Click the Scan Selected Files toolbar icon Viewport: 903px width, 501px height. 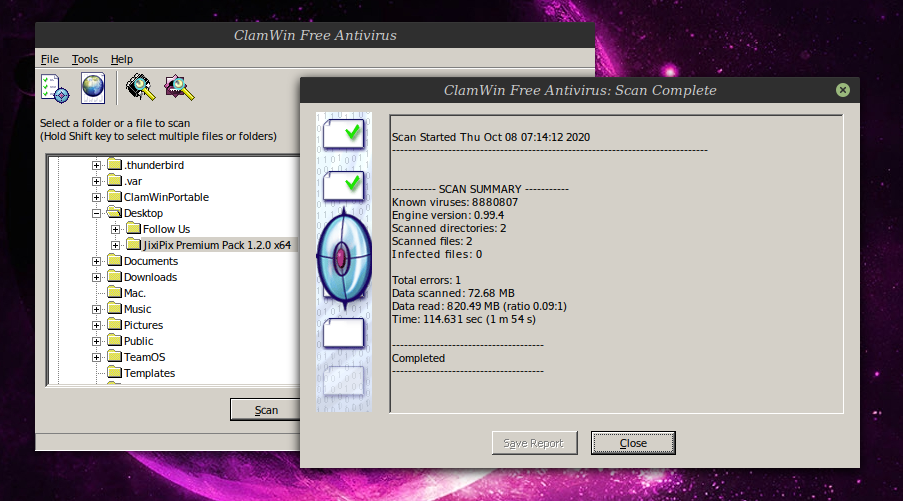point(179,88)
